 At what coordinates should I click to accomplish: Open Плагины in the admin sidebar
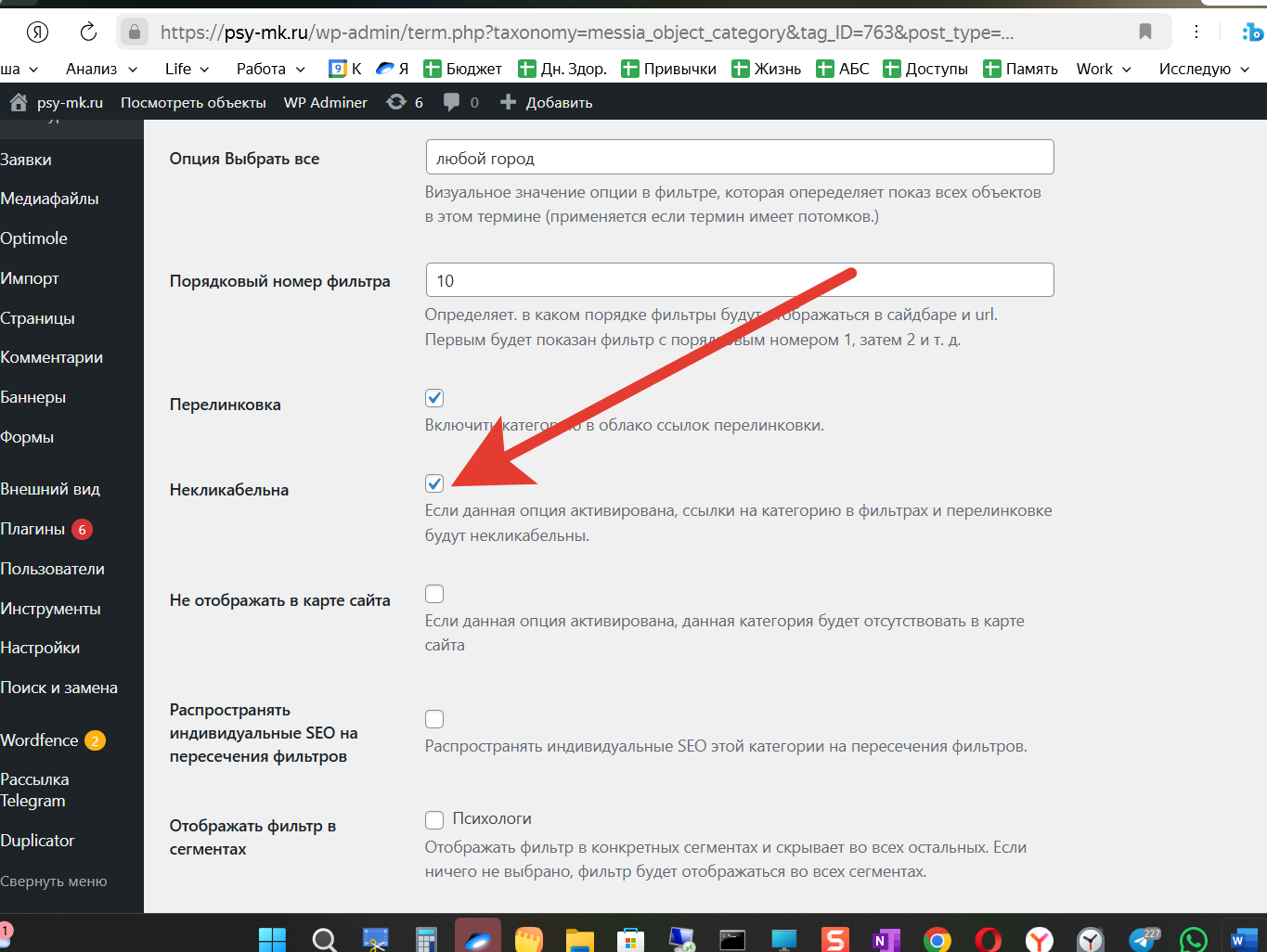click(x=33, y=529)
